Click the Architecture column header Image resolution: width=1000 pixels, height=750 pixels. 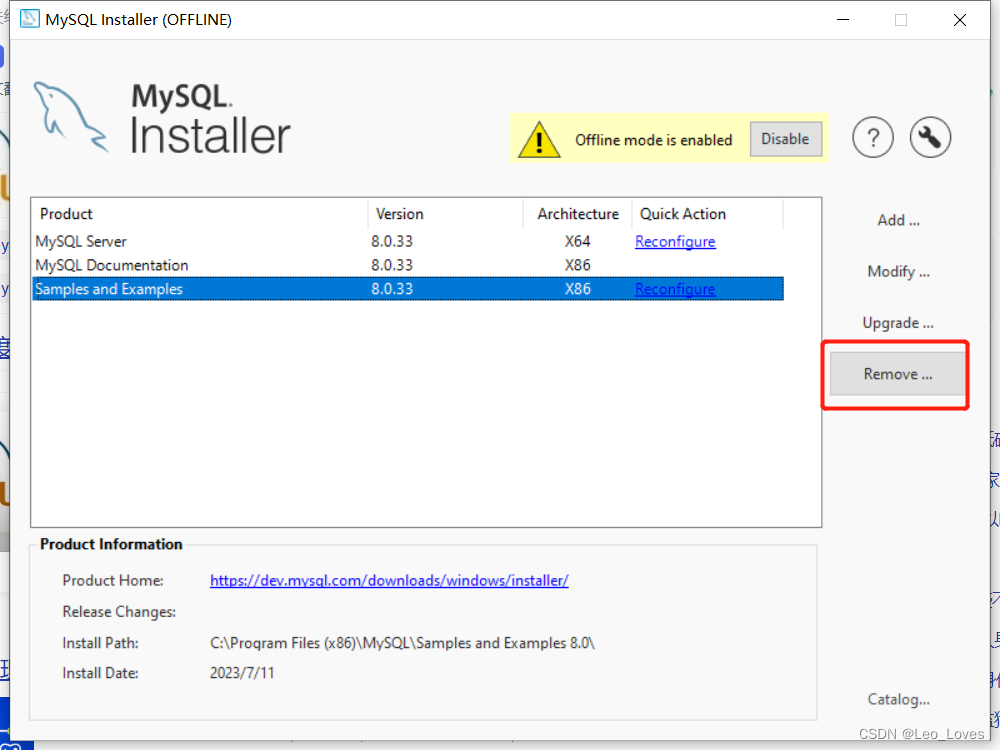click(577, 214)
